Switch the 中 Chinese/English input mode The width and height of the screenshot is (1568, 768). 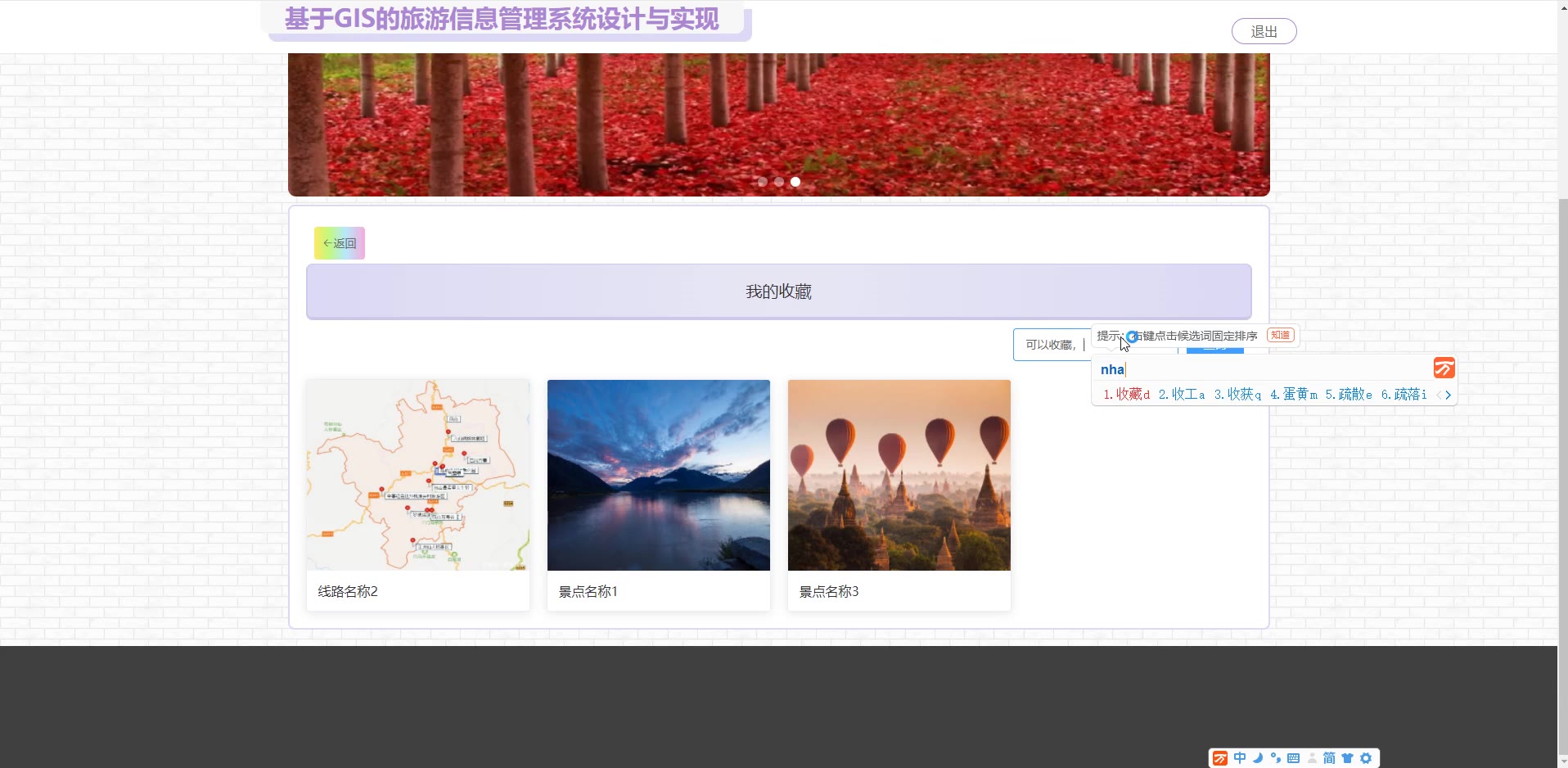click(1240, 758)
